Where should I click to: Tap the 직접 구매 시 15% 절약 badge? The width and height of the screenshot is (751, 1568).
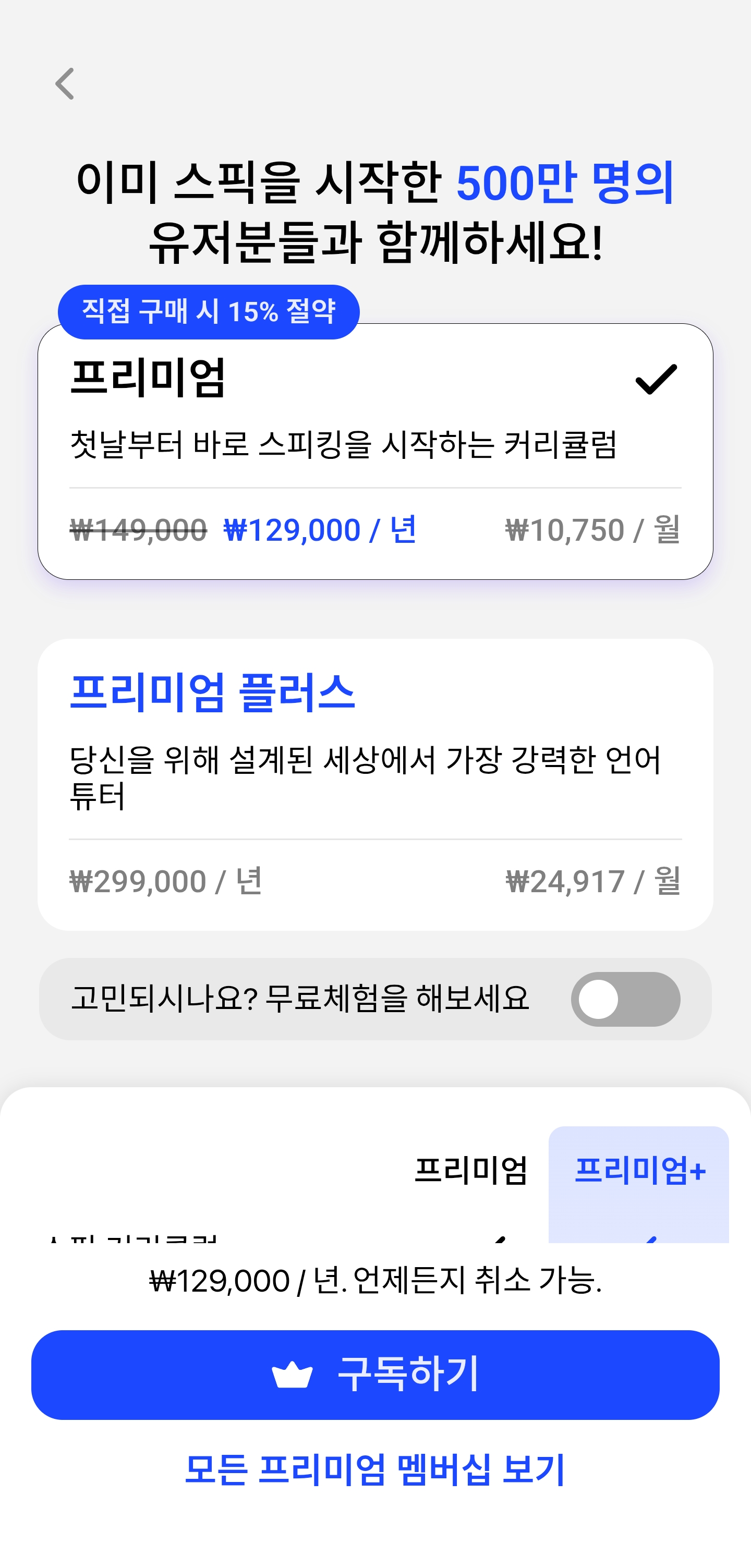click(x=209, y=312)
